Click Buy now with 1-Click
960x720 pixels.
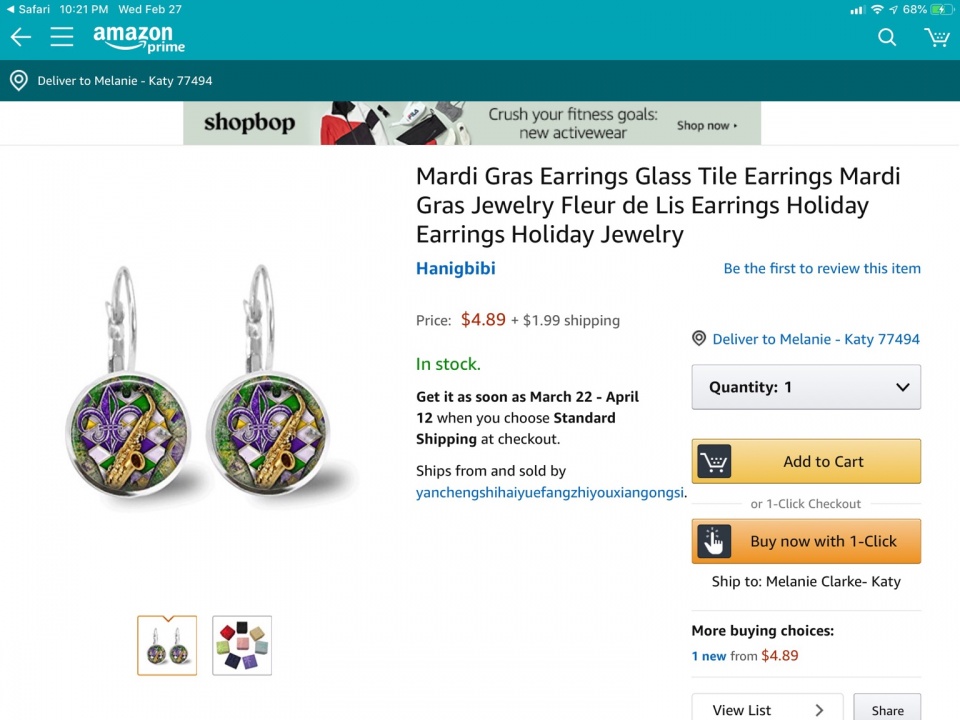point(806,541)
